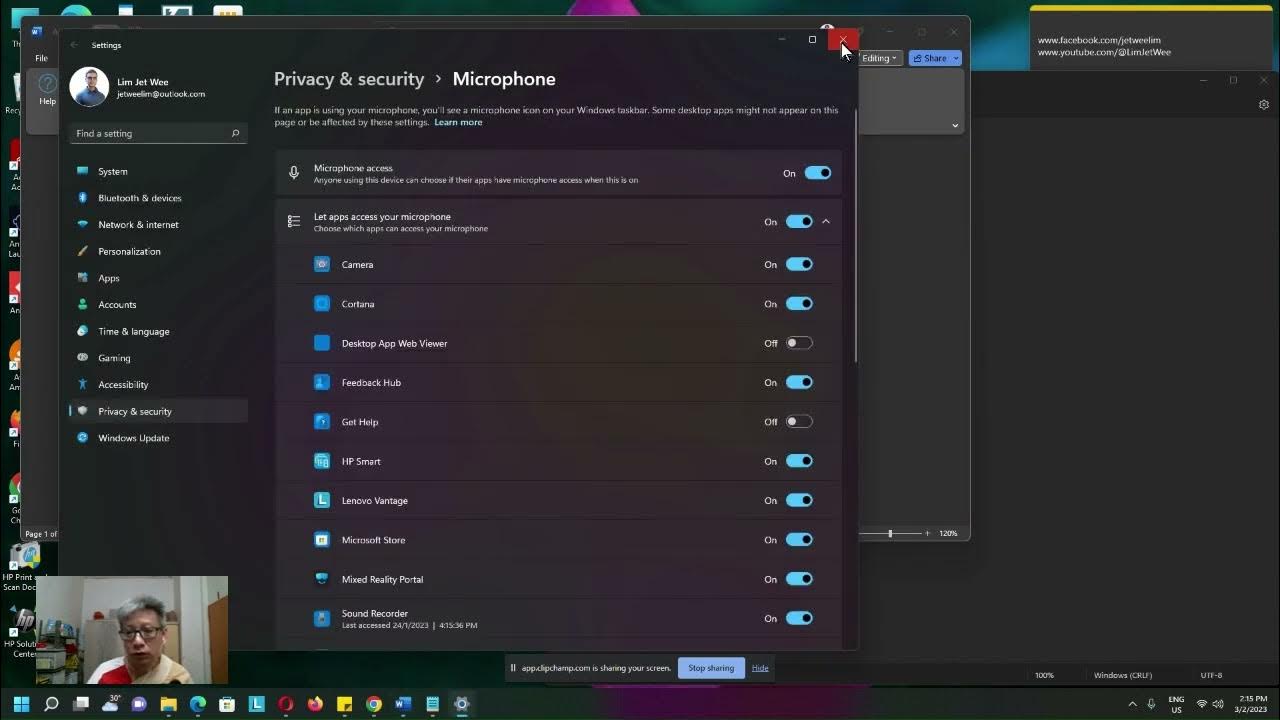Open System settings in the sidebar
Screen dimensions: 1280x720
click(158, 171)
